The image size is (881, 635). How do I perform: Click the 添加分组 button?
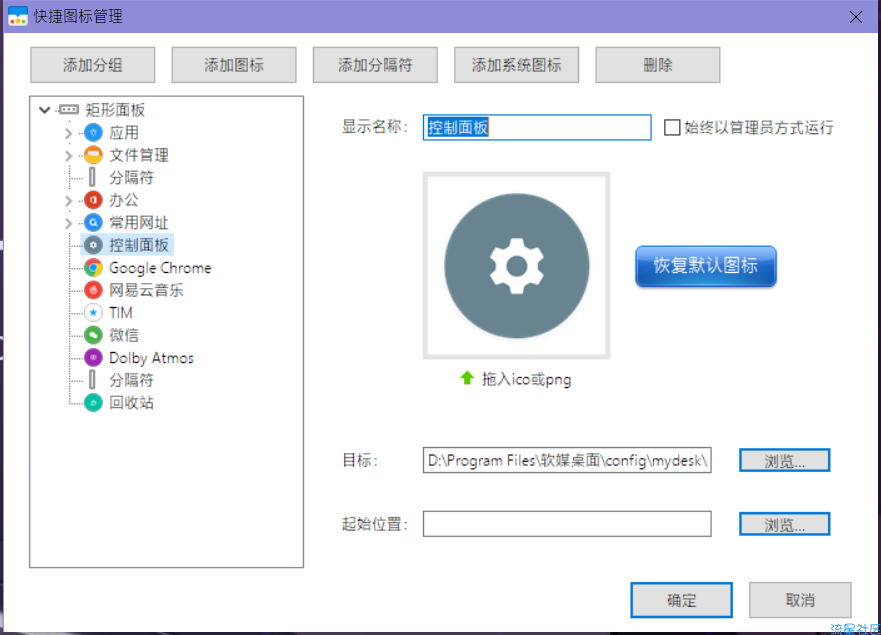click(93, 65)
